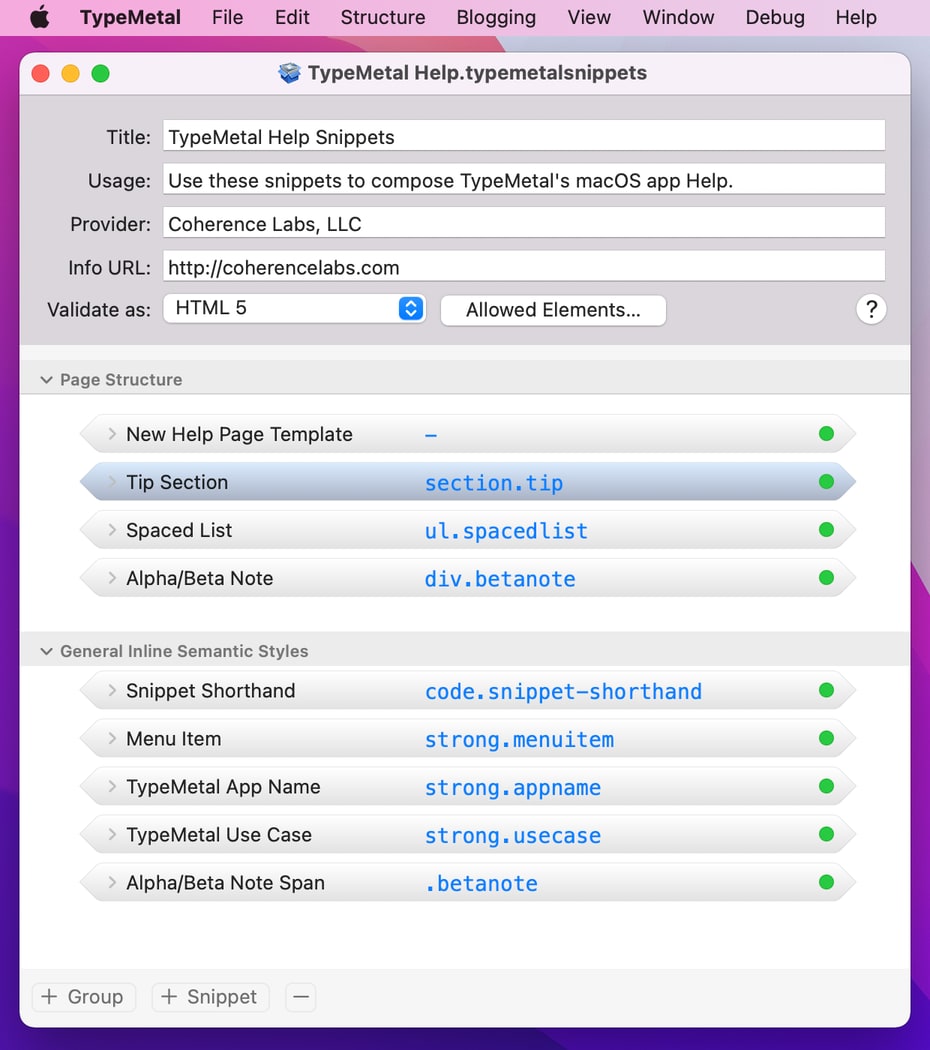Toggle green status dot for Snippet Shorthand
The height and width of the screenshot is (1050, 930).
coord(826,690)
